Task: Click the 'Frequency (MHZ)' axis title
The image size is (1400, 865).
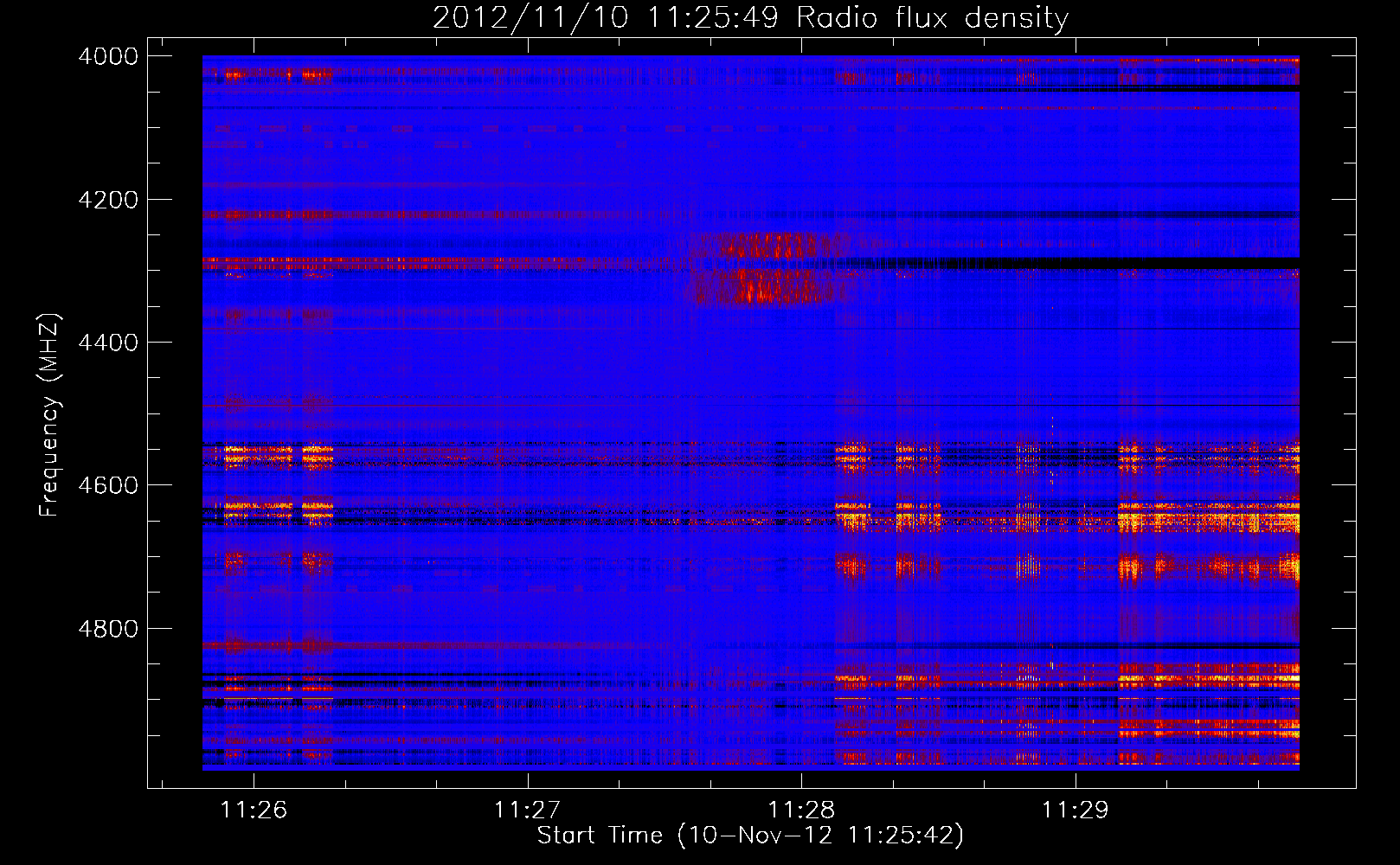Action: (50, 415)
